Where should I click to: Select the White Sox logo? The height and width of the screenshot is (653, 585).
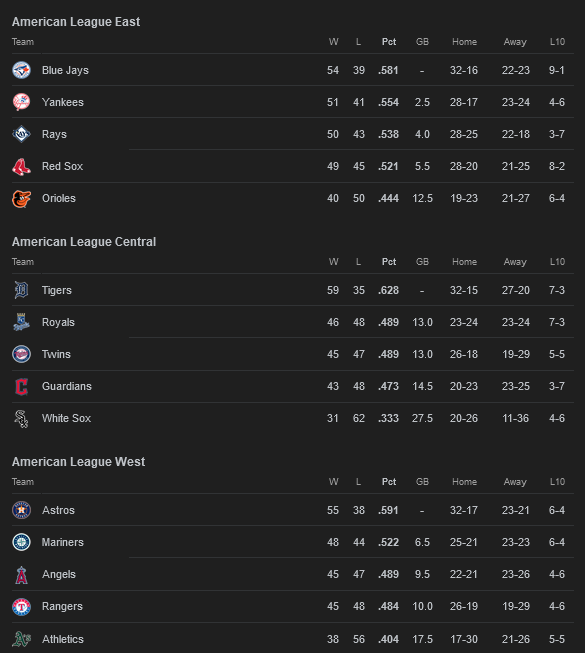tap(21, 419)
